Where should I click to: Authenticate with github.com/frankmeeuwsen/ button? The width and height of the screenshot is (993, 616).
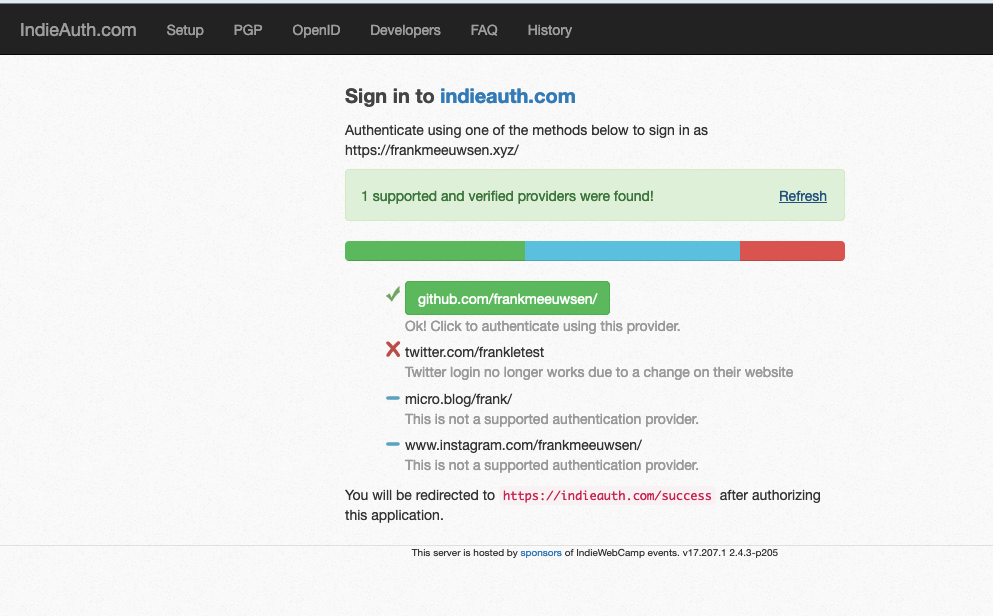(x=507, y=298)
